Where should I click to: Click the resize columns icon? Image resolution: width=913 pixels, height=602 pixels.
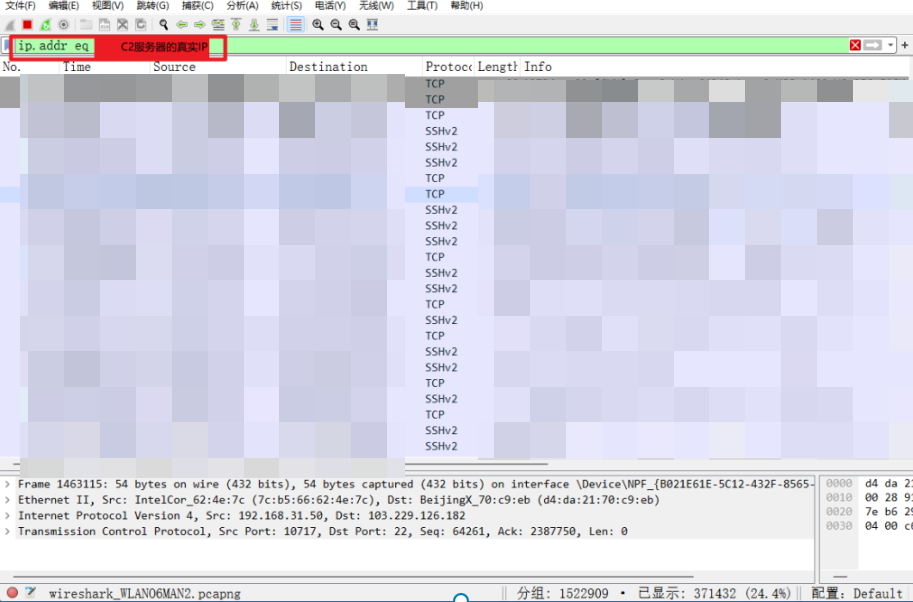click(x=372, y=24)
